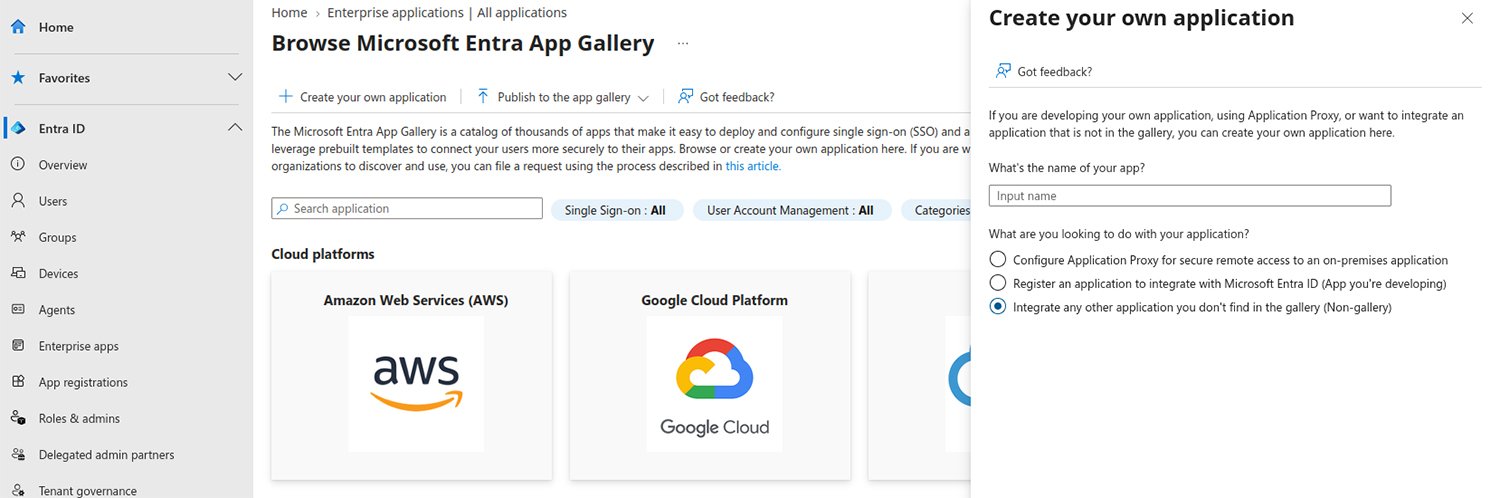Screen dimensions: 1500x498
Task: Click the plus icon for Create your own application
Action: tap(285, 97)
